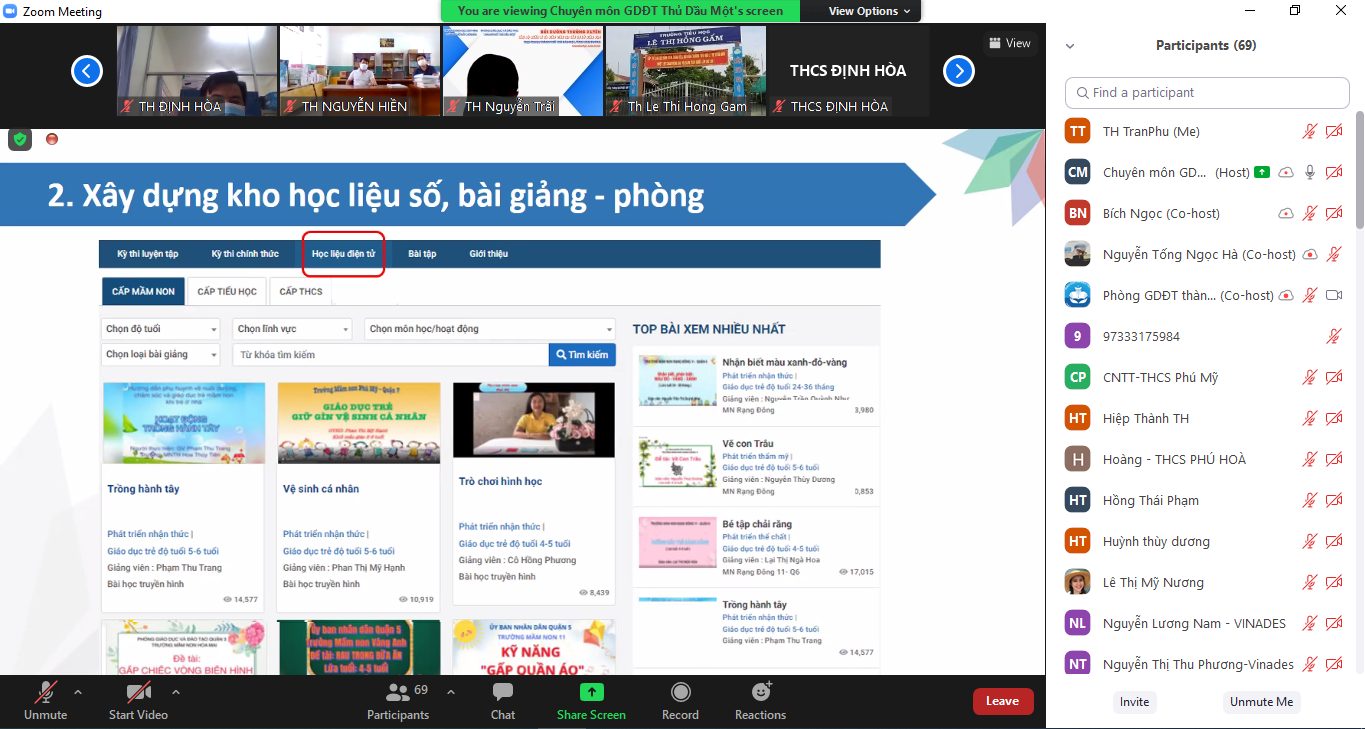Click the cloud recording icon on Bích Ngọc row

pyautogui.click(x=1286, y=213)
